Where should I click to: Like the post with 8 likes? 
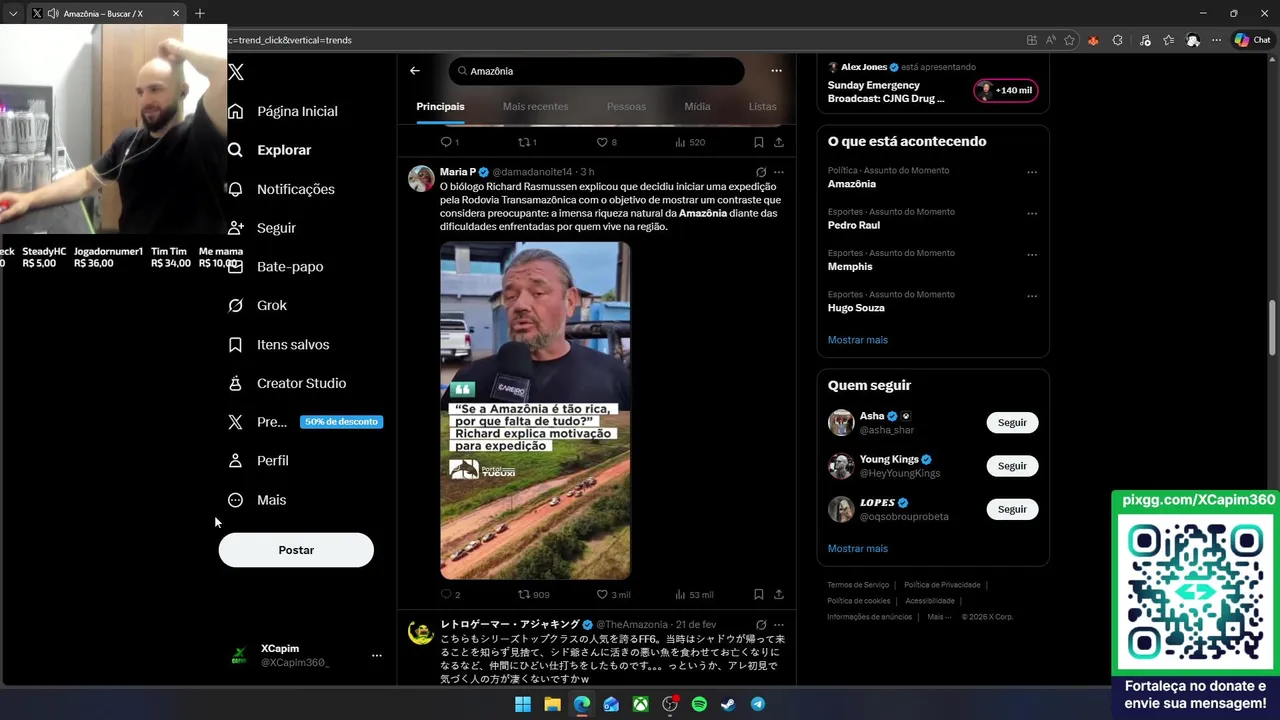pos(602,142)
